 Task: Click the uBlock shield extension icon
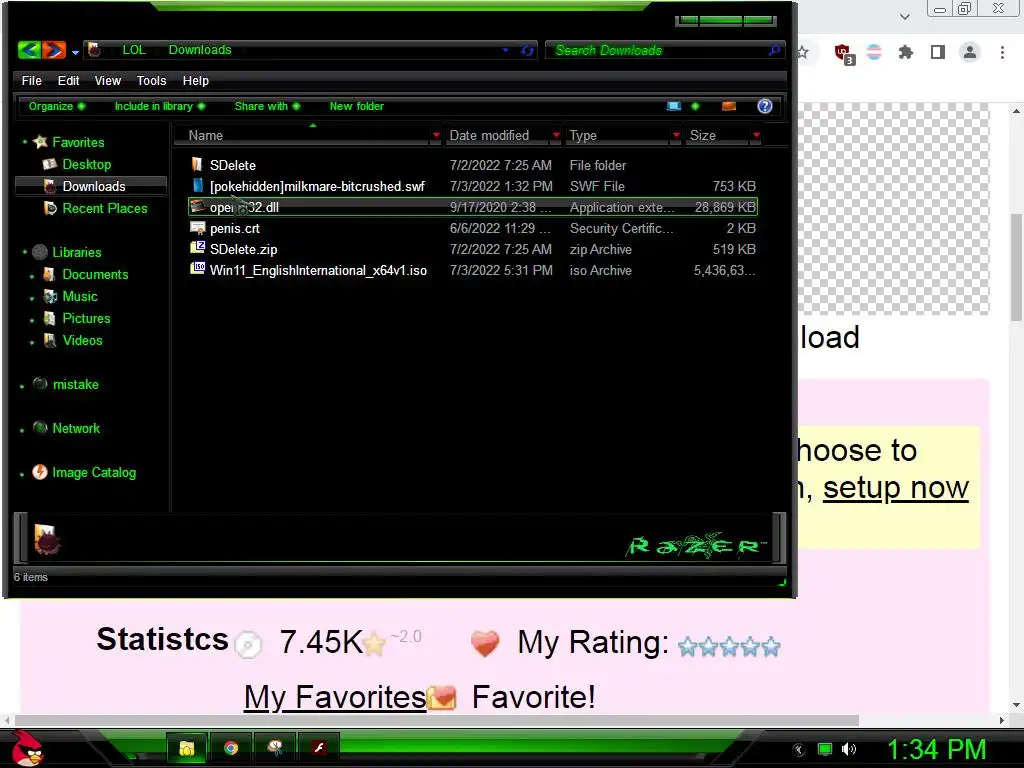coord(844,53)
